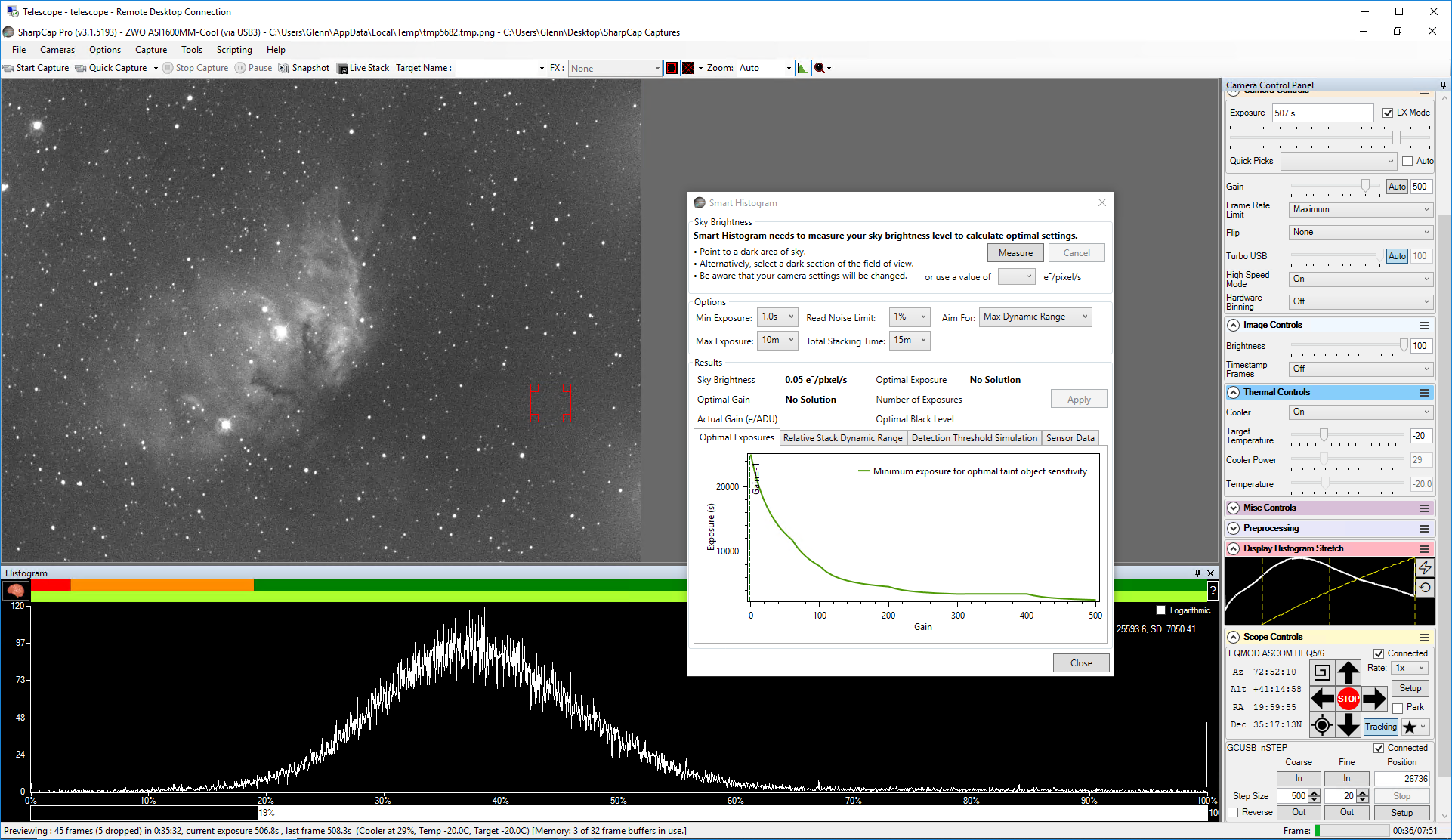Pin the Histogram panel

[1197, 573]
